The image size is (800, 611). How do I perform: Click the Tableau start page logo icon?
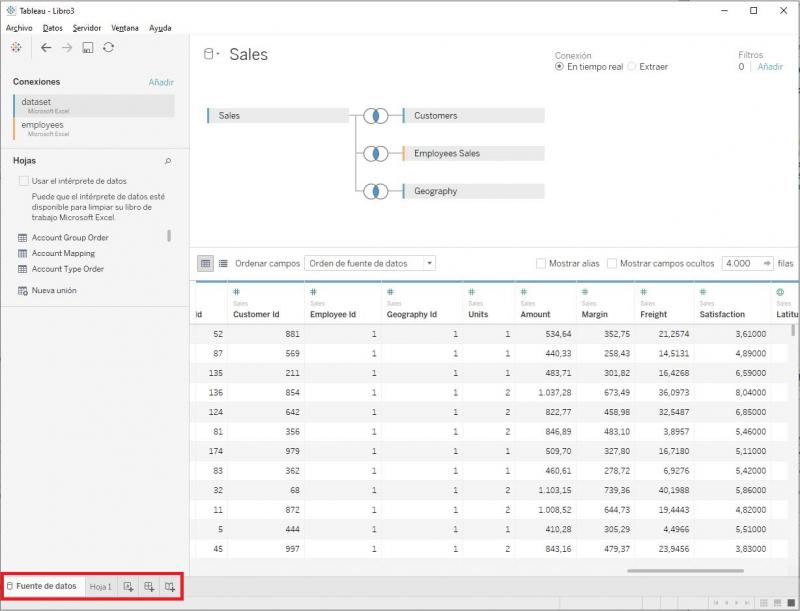click(x=15, y=47)
